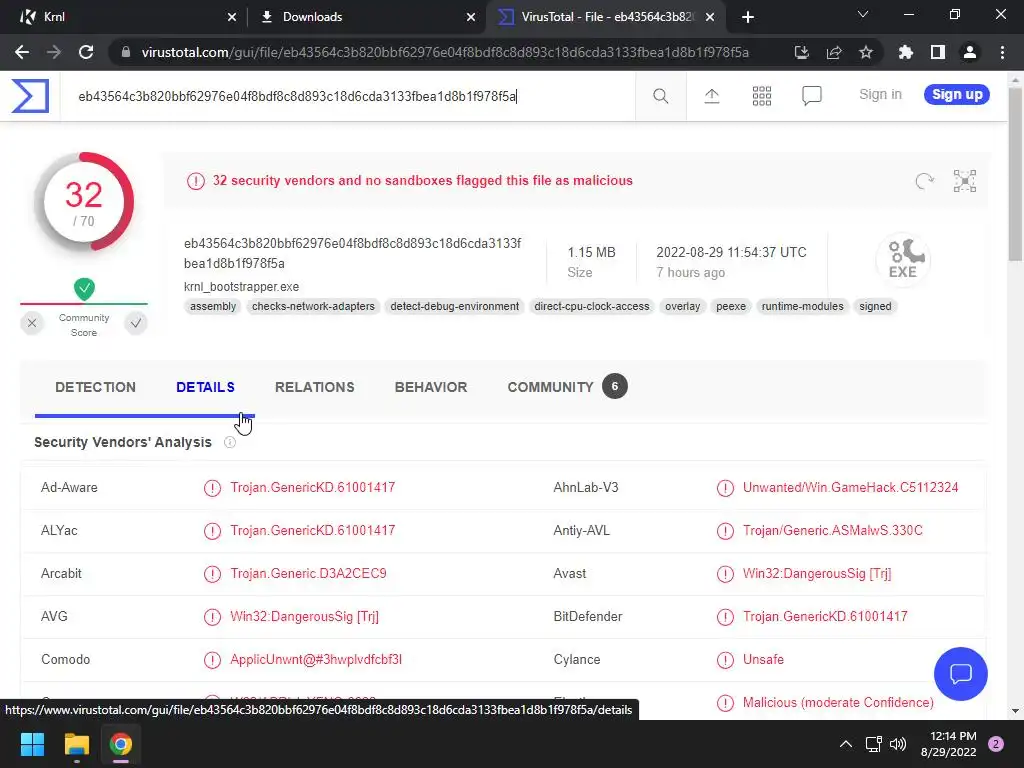The height and width of the screenshot is (768, 1024).
Task: Click the Comodo ApplicUnwnt@#3hwplvdfcbf3l result
Action: (x=316, y=660)
